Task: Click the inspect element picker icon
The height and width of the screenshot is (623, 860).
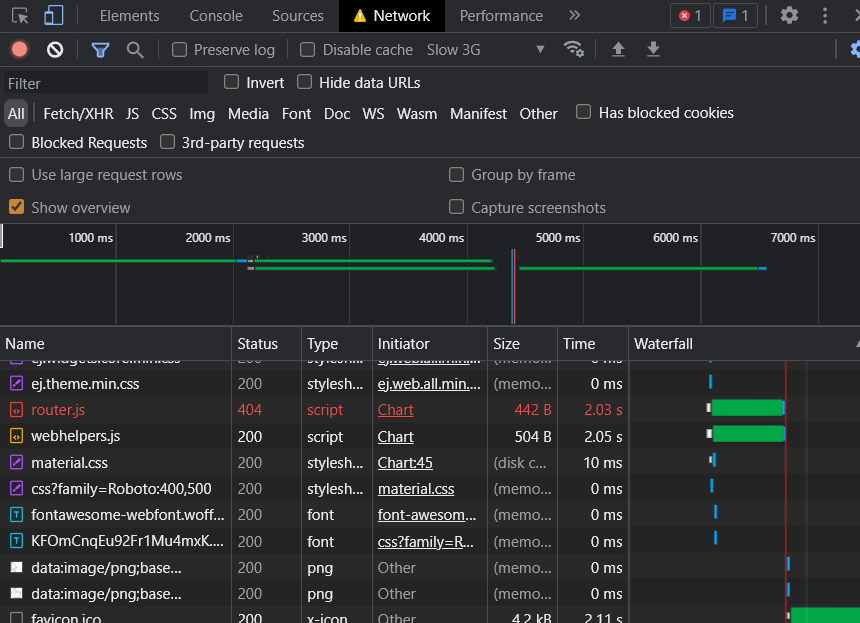Action: 20,16
